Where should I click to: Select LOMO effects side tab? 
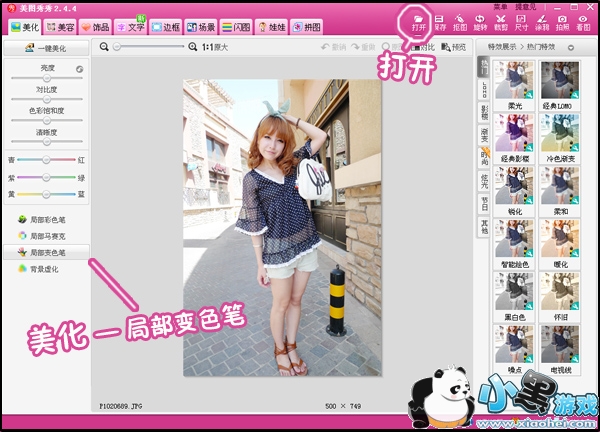[484, 90]
